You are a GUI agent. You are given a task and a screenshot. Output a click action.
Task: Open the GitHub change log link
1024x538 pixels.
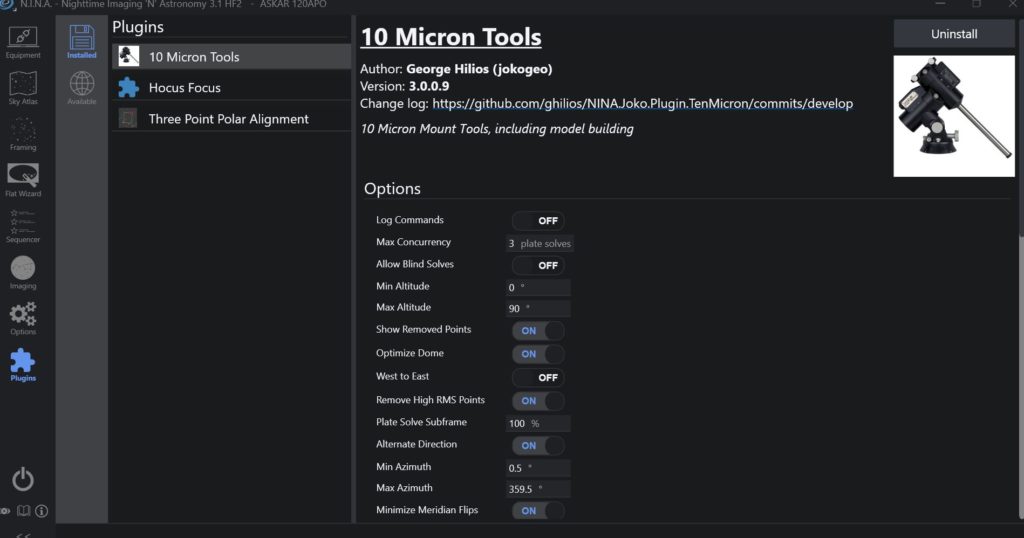642,103
